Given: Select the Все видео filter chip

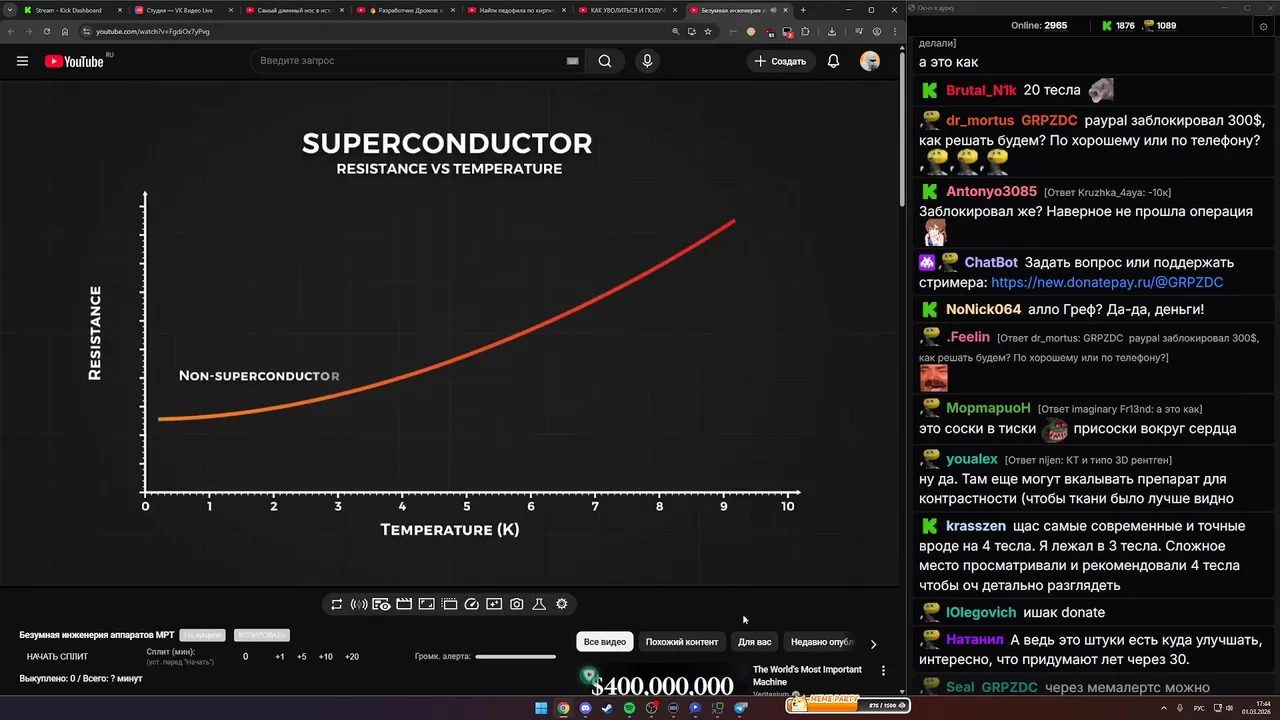Looking at the screenshot, I should [605, 642].
